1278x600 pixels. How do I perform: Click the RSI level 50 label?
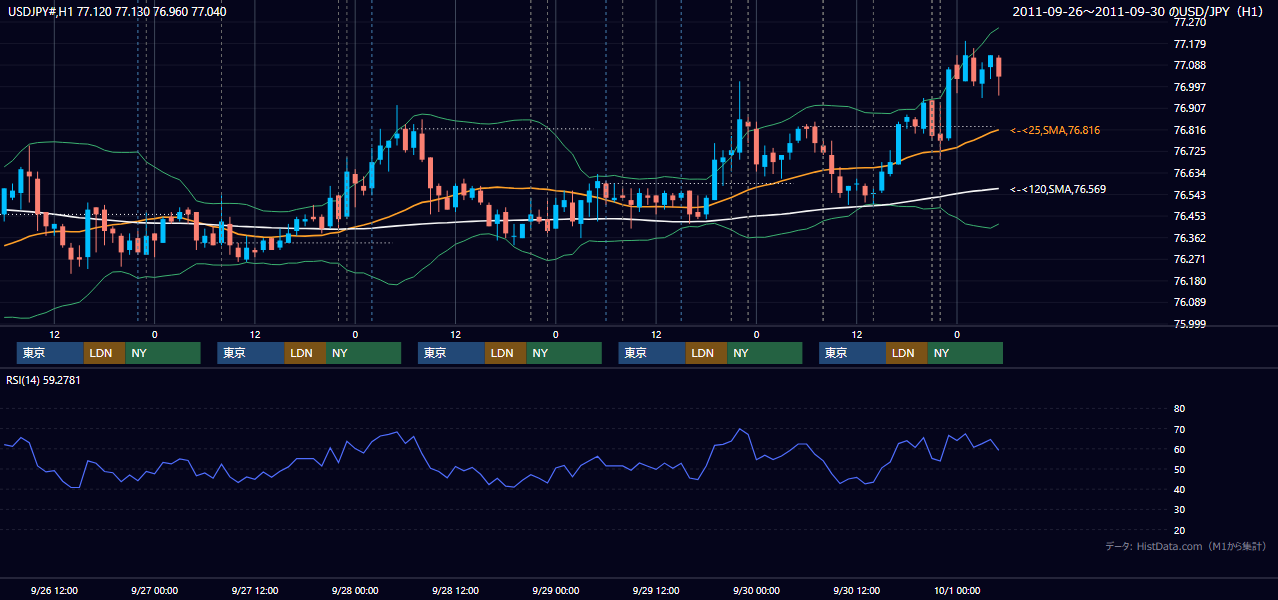point(1180,469)
